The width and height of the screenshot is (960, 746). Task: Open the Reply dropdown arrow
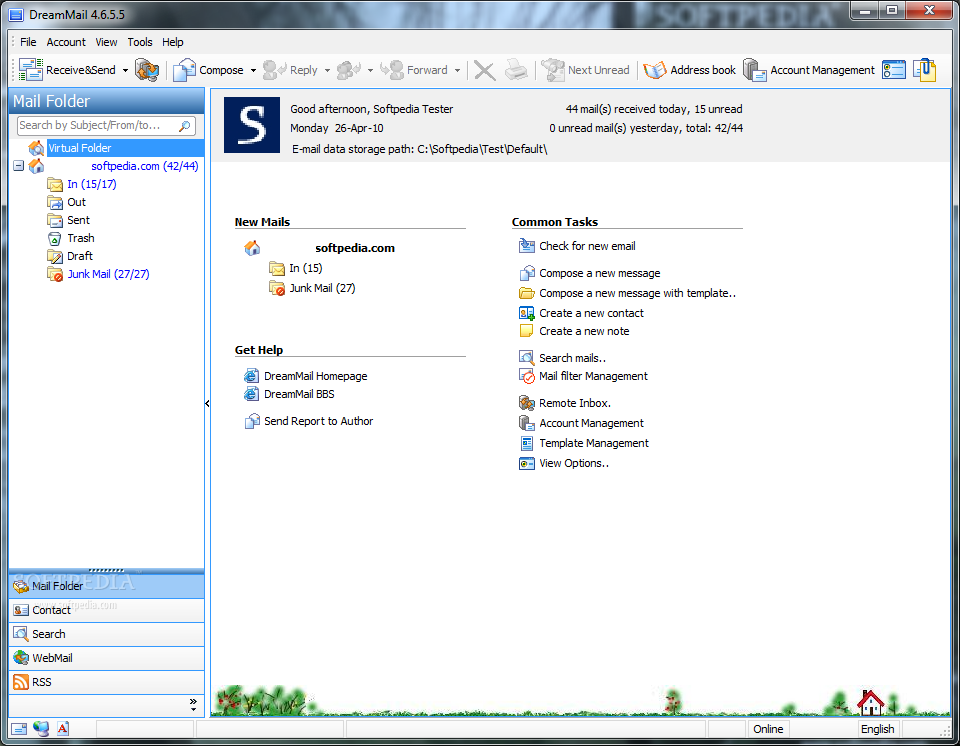pyautogui.click(x=327, y=70)
